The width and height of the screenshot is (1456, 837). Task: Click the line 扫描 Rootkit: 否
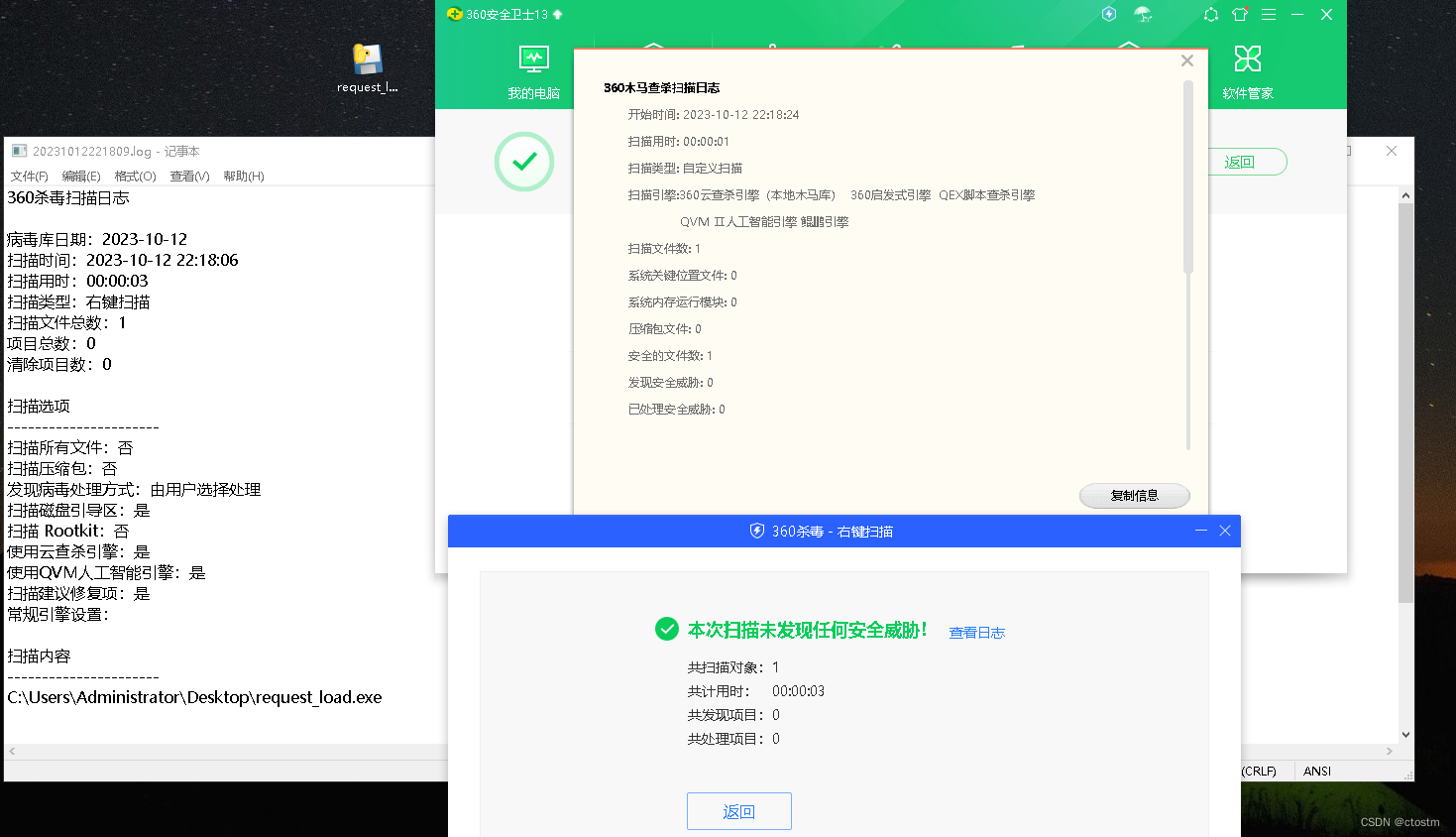click(68, 531)
